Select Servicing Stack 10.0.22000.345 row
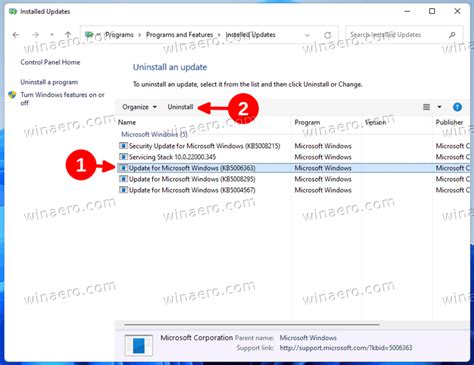 293,157
